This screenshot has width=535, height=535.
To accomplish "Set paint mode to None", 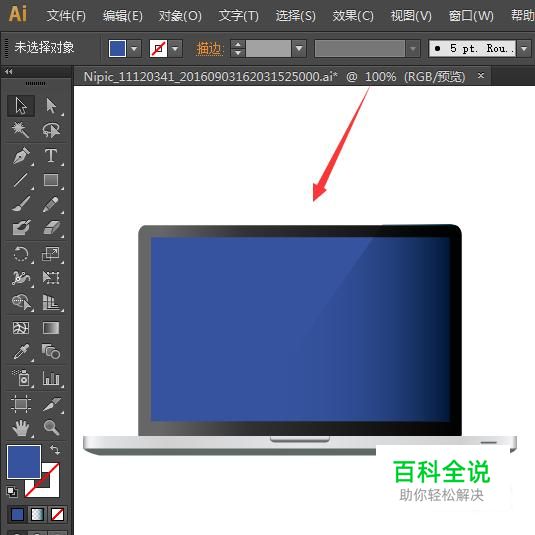I will click(x=57, y=515).
